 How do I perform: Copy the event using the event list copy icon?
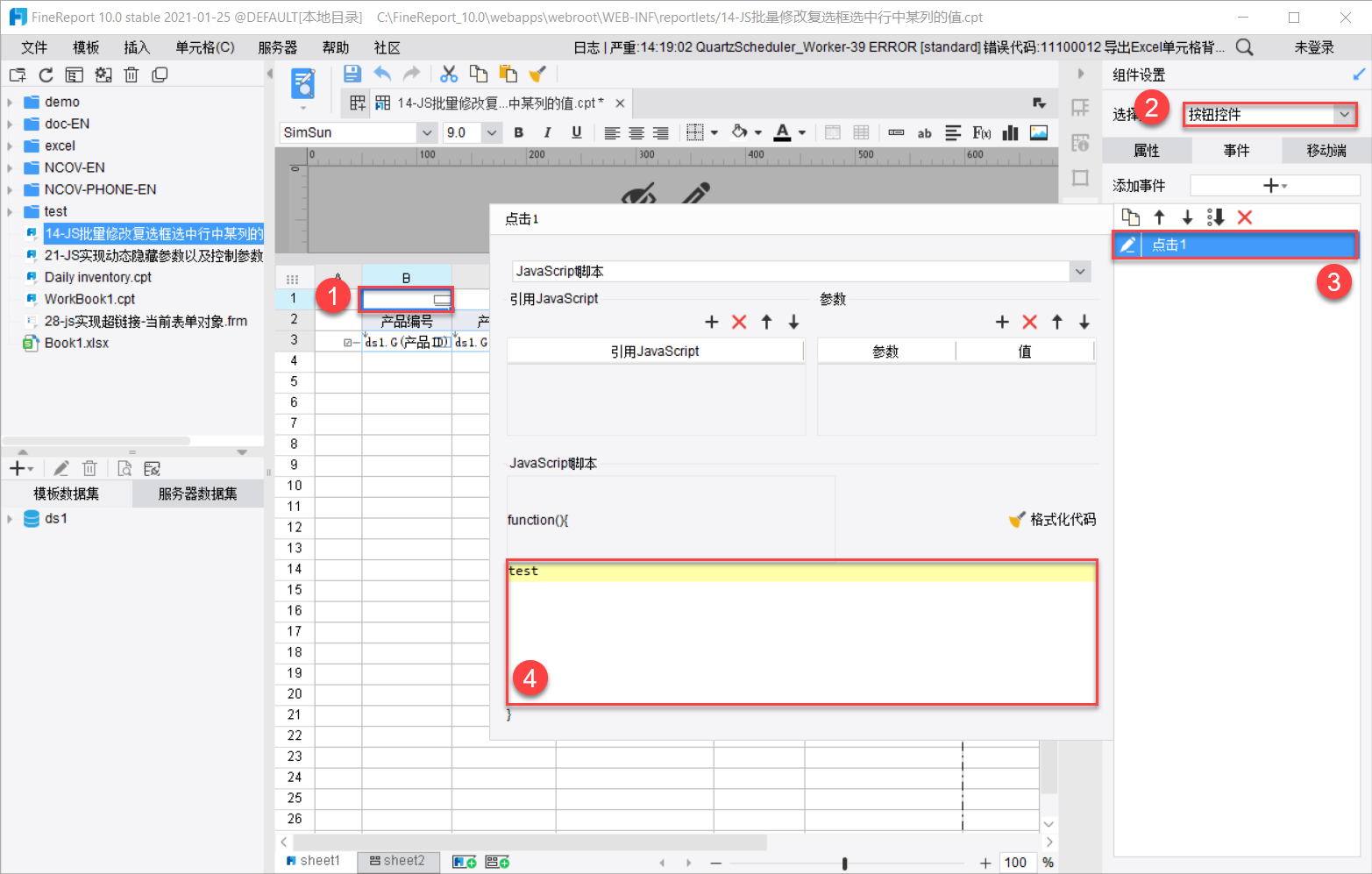(1131, 217)
